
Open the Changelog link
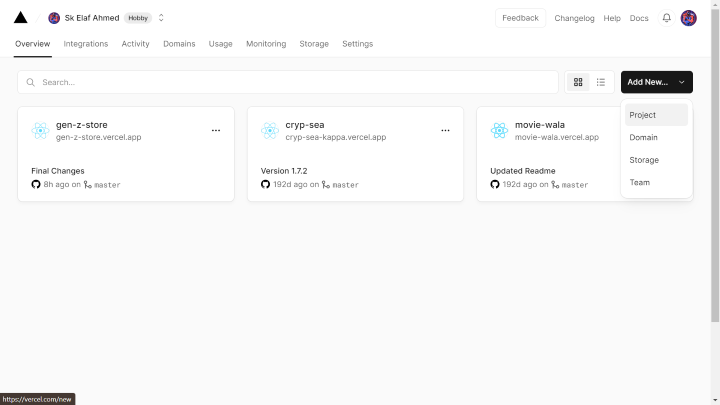574,18
